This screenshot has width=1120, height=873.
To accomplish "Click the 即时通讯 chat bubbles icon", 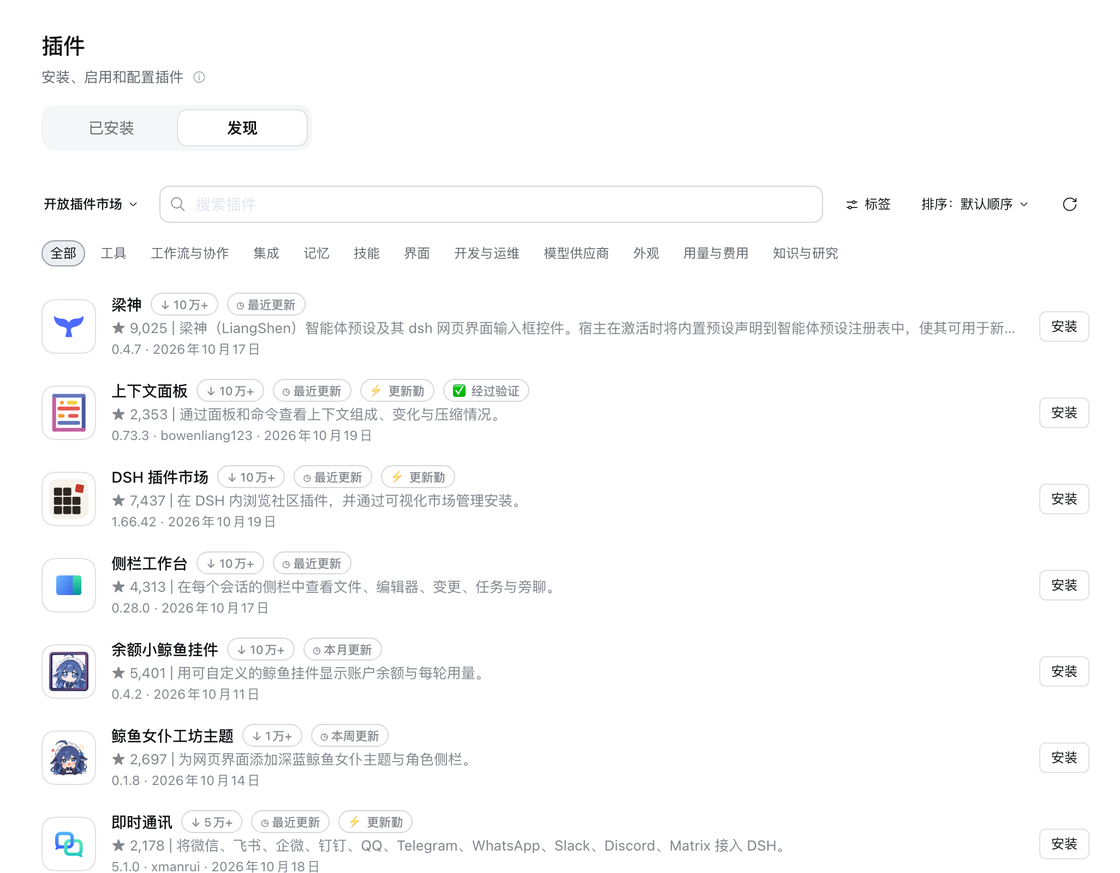I will [x=69, y=844].
